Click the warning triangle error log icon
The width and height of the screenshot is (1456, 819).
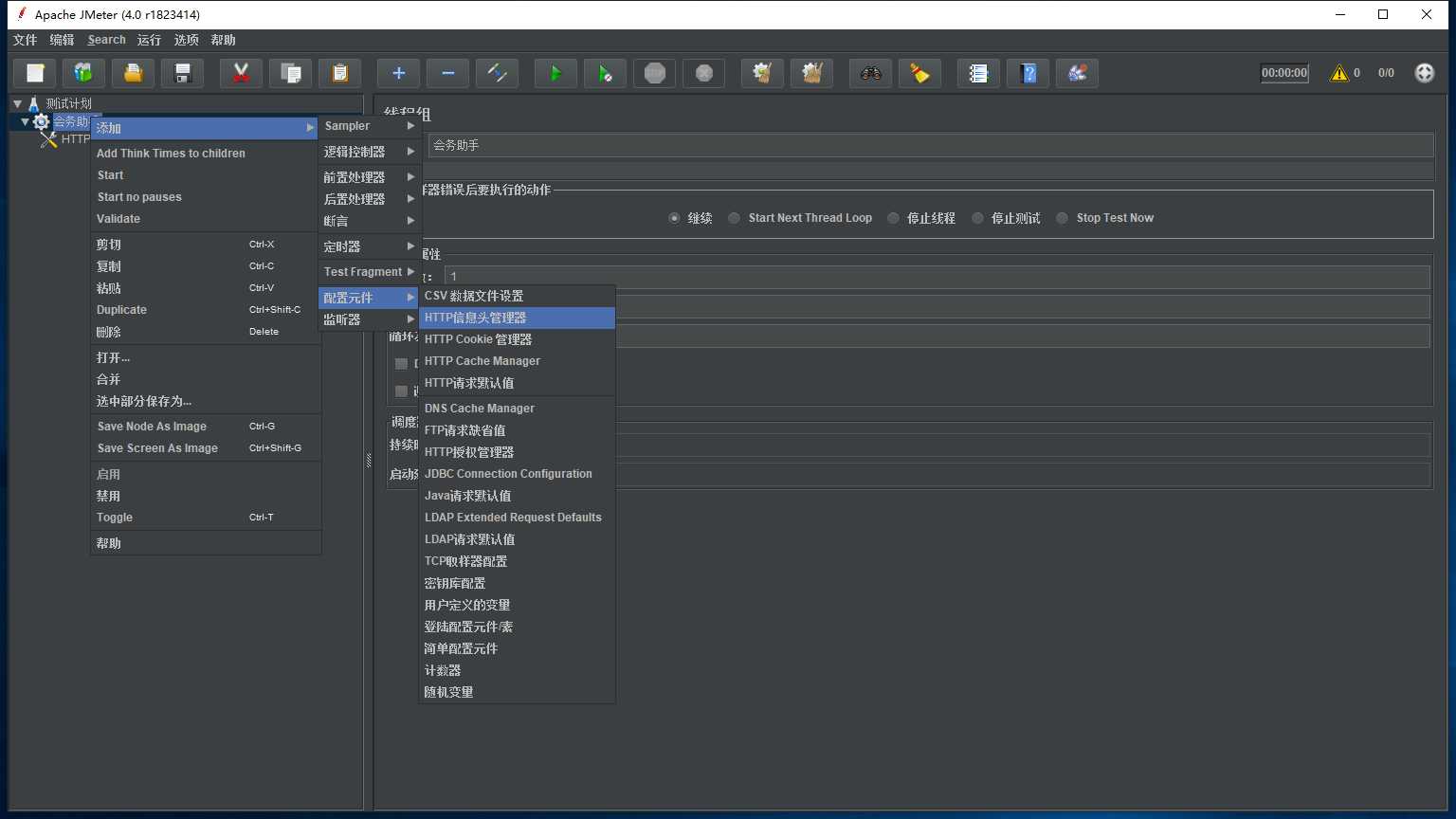[1339, 73]
